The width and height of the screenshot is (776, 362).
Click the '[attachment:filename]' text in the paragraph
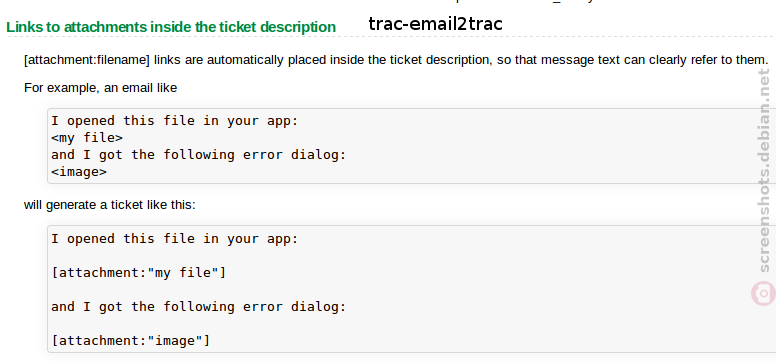pyautogui.click(x=87, y=60)
